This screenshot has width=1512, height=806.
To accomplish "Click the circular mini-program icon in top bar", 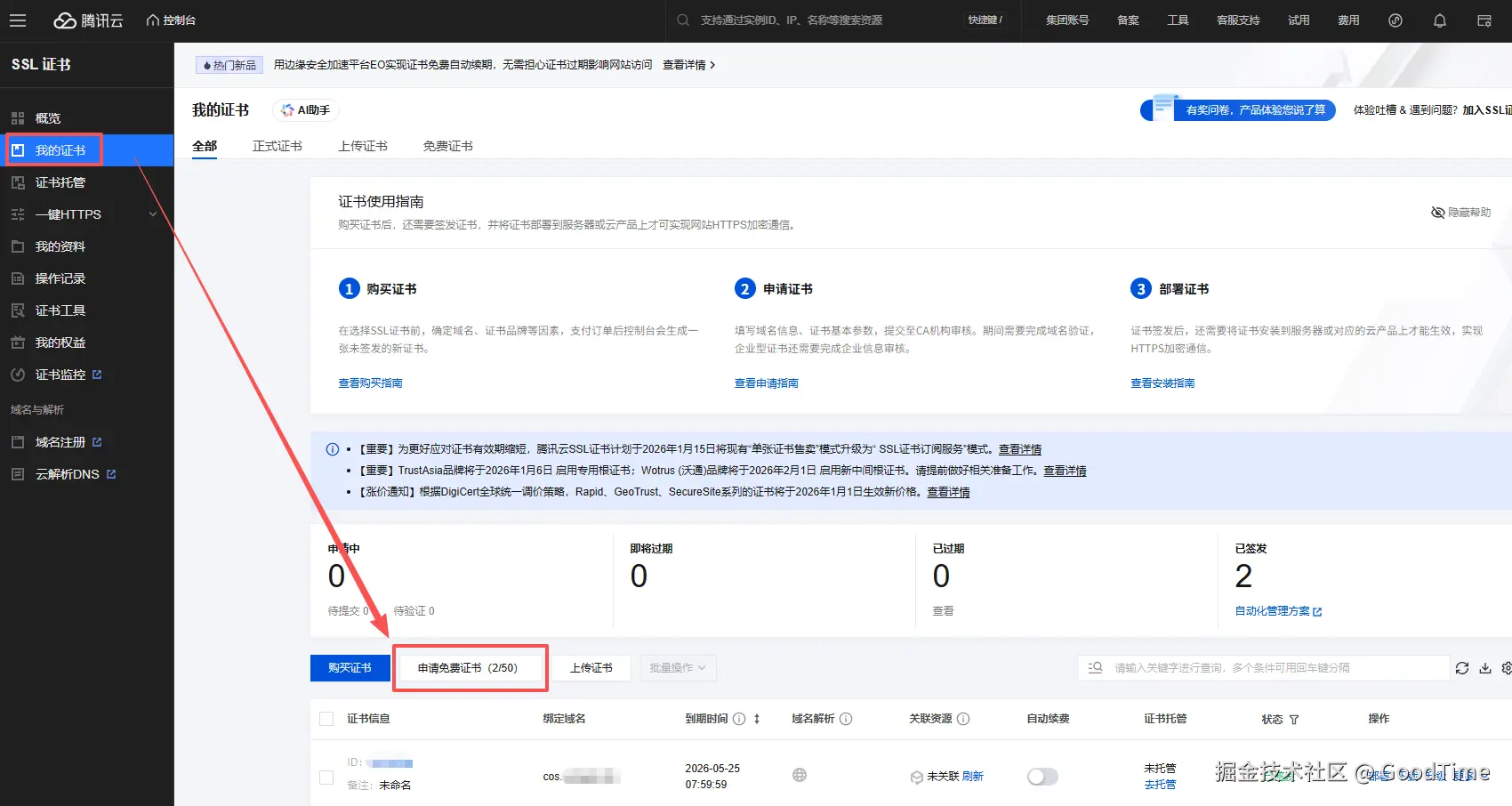I will click(x=1395, y=20).
